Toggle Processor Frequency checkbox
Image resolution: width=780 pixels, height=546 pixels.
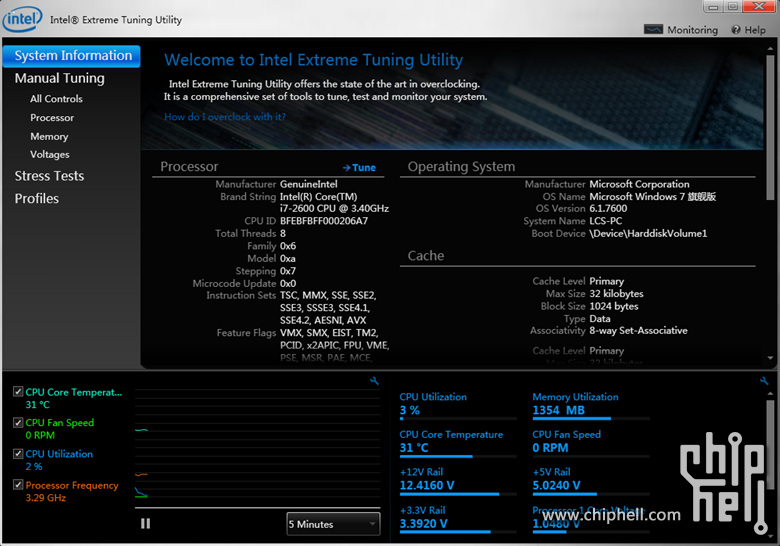pyautogui.click(x=18, y=485)
